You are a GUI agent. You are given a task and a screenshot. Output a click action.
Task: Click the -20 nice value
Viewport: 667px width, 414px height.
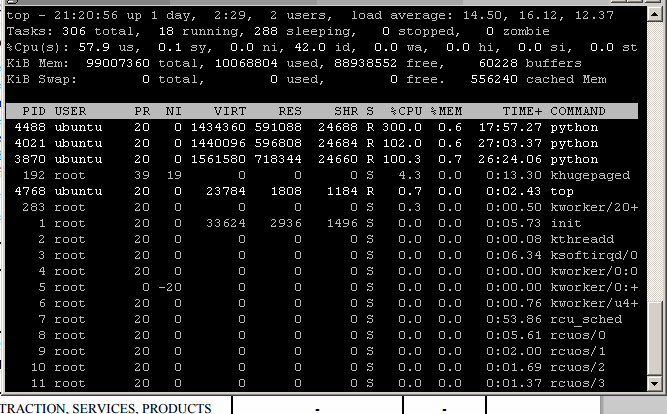[x=170, y=288]
